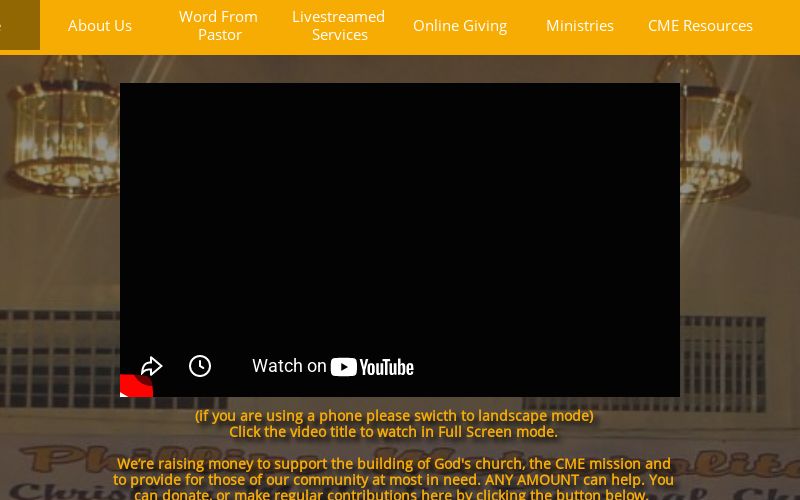Open the Livestreamed Services menu item
Screen dimensions: 800x500
(339, 26)
